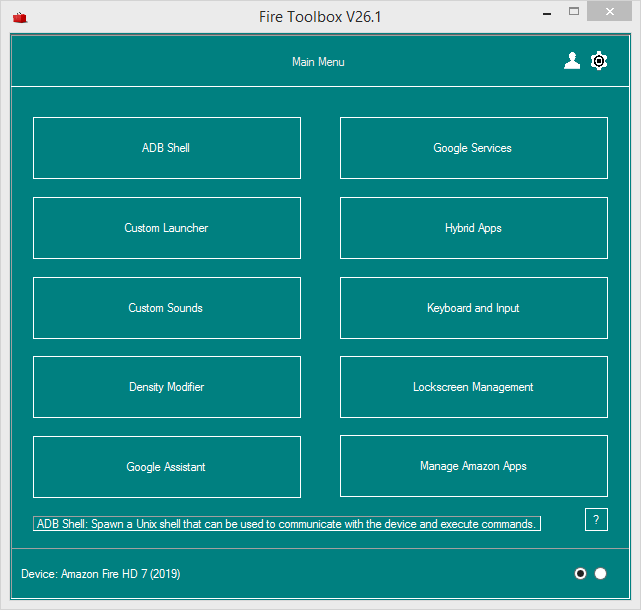Click the Device: Amazon Fire HD 7 label
This screenshot has width=641, height=610.
coord(101,574)
